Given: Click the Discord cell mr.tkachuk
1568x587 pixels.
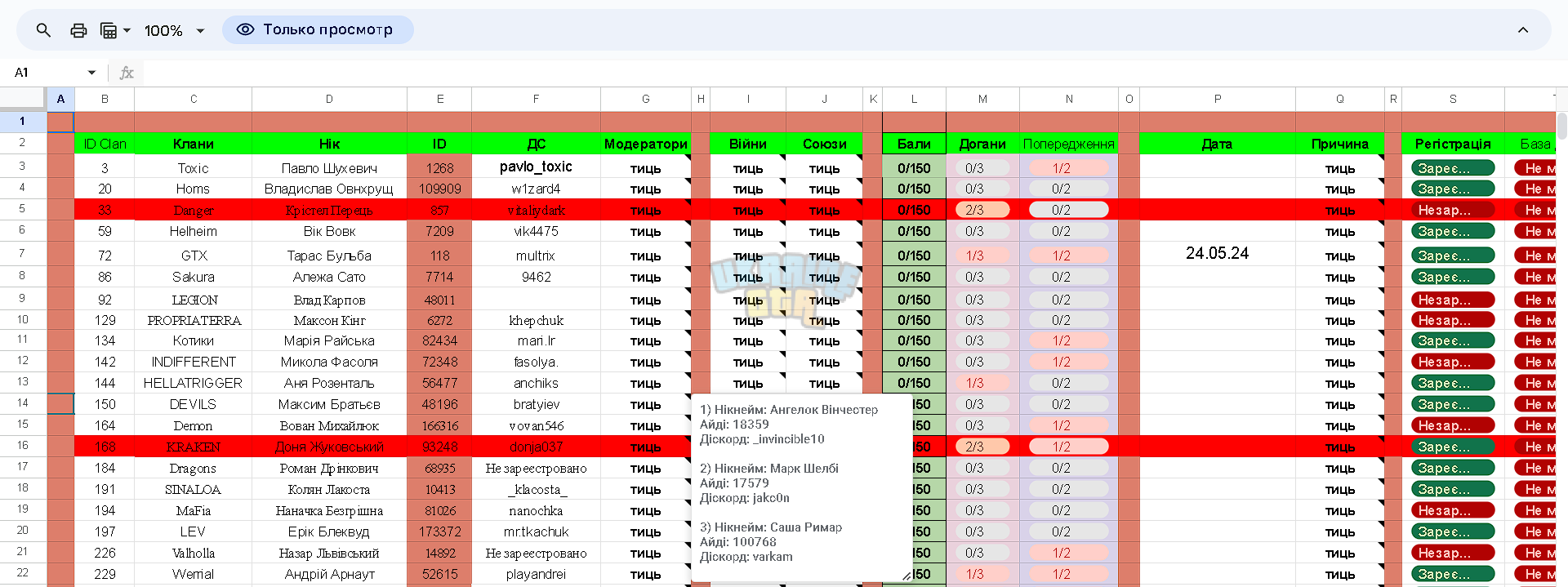Looking at the screenshot, I should (536, 531).
